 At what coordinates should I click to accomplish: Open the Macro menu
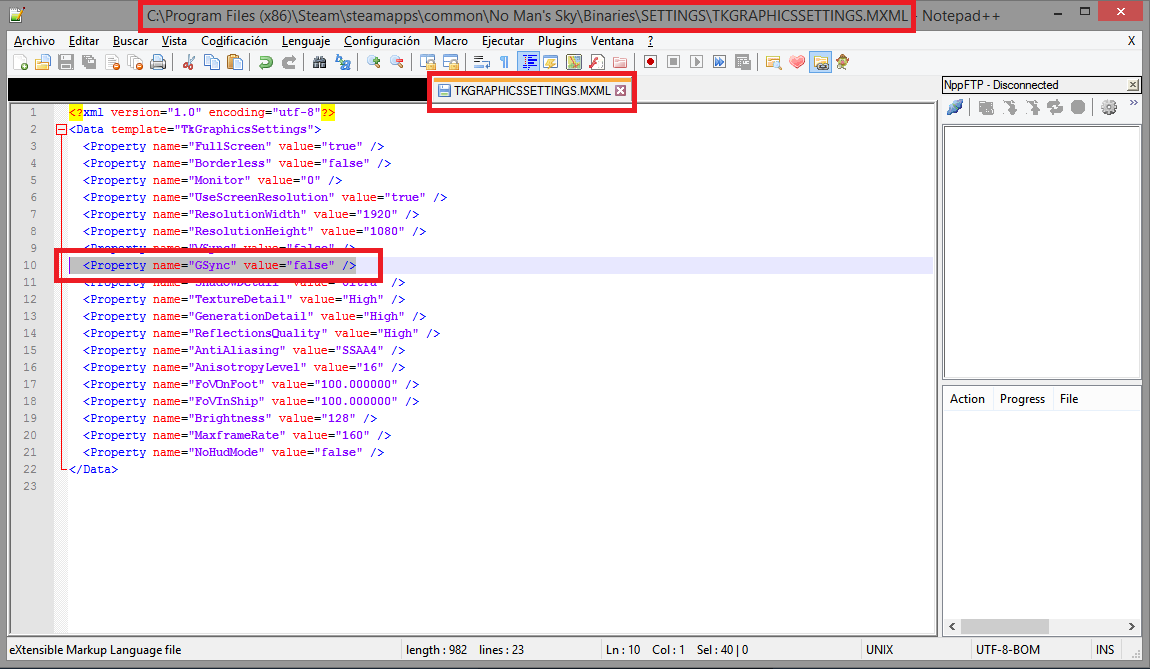pos(450,41)
